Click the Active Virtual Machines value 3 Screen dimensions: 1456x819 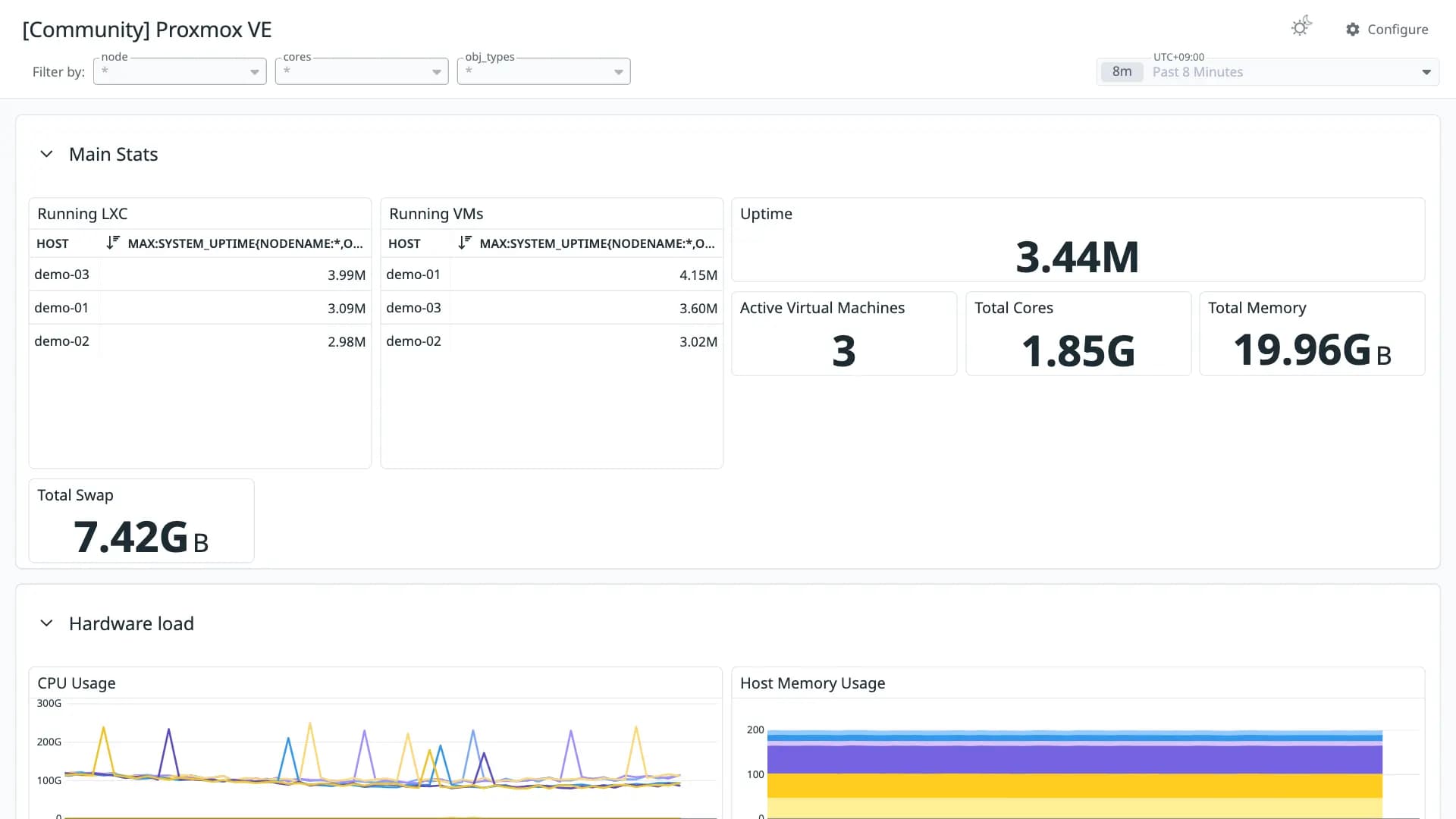tap(844, 351)
